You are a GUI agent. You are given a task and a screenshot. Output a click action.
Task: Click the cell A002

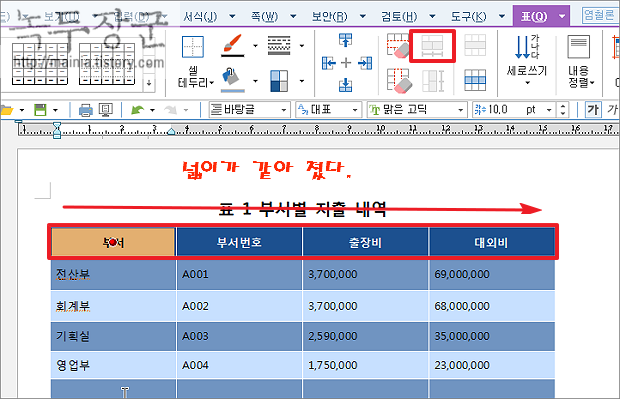[239, 306]
